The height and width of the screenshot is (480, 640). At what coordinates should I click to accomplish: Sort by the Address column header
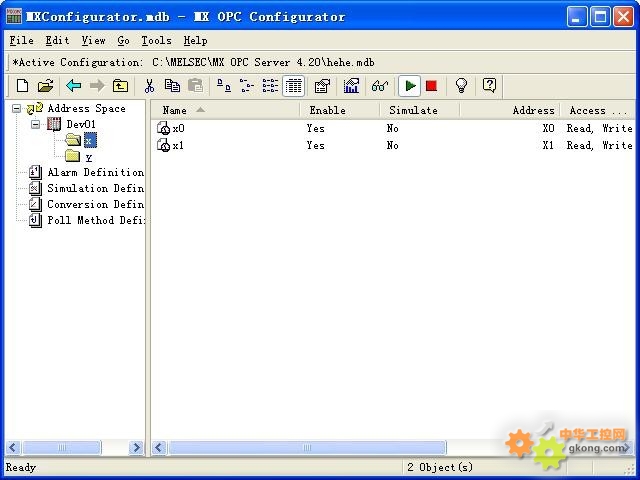509,110
